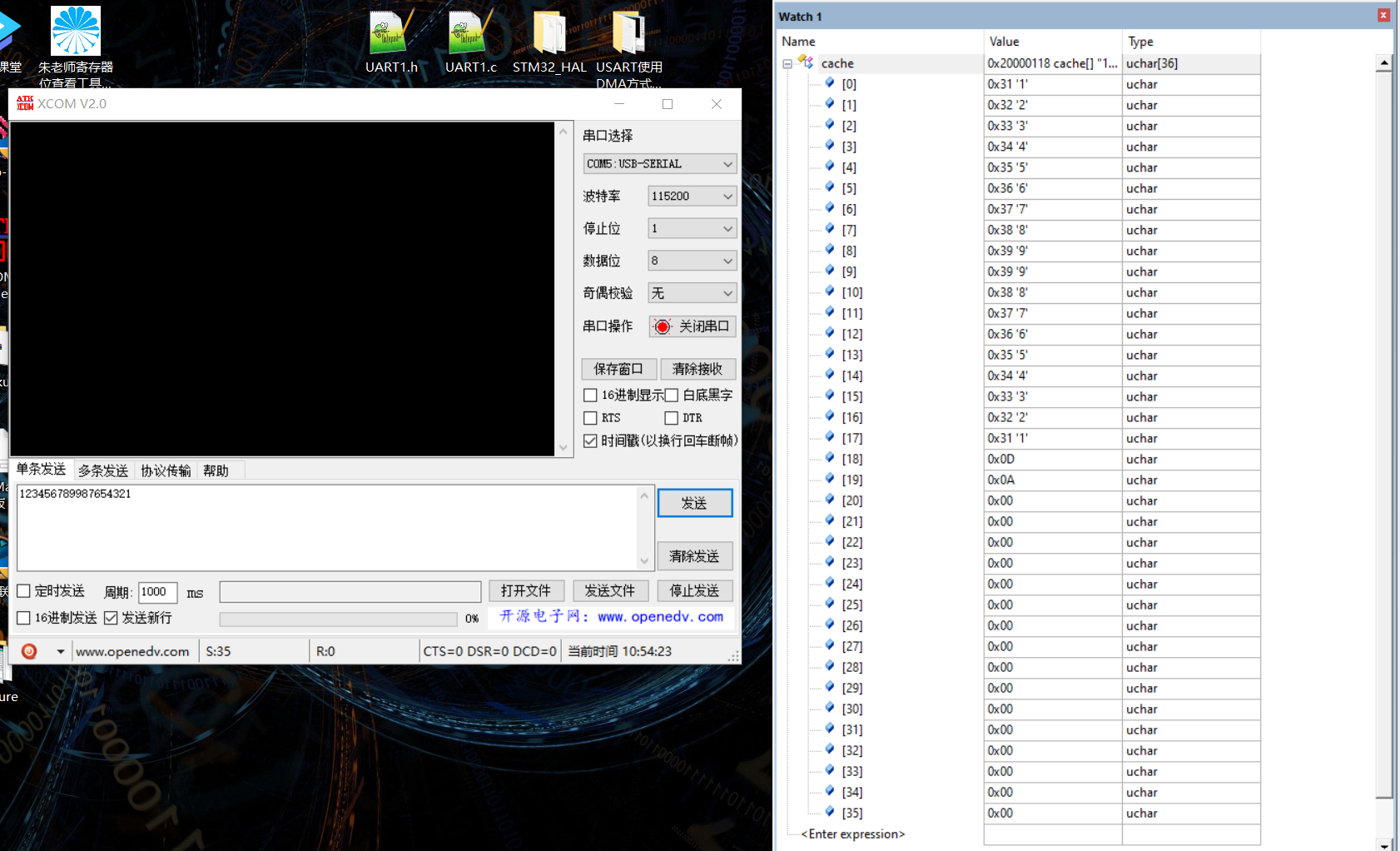Click the send text input box
Screen dimensions: 1400x851
[x=327, y=527]
